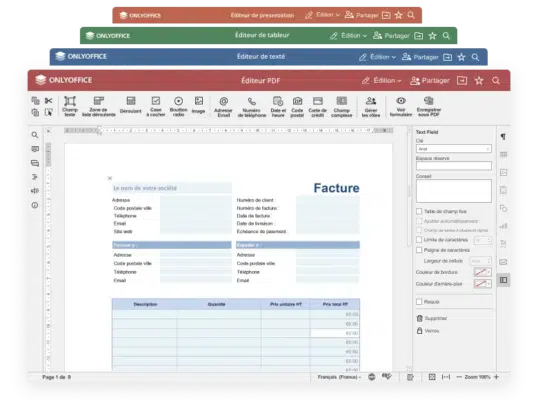Open the info icon in left sidebar

(35, 205)
